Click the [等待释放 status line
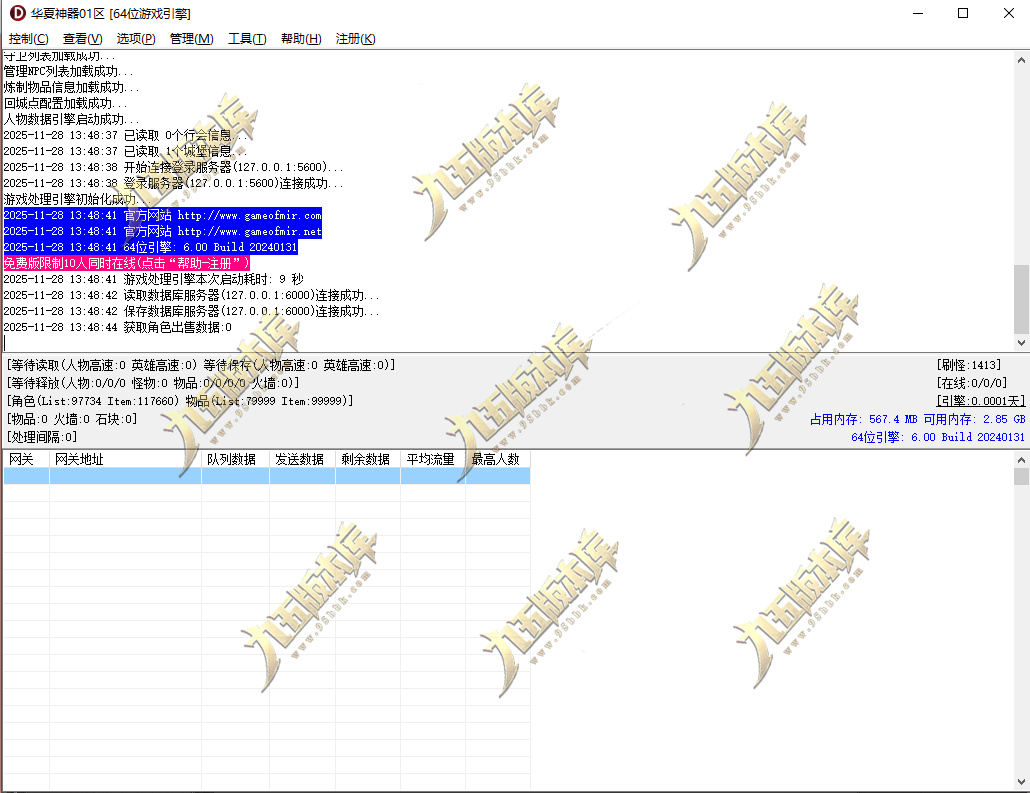 (x=153, y=383)
